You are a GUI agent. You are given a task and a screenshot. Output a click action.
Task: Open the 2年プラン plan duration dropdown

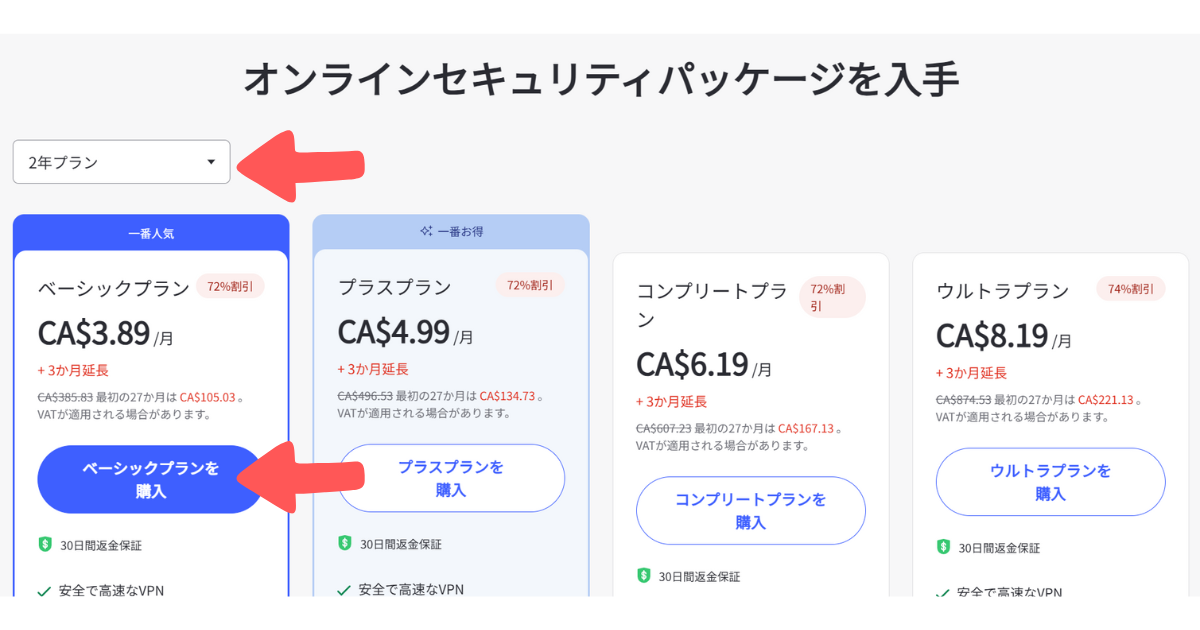[121, 162]
